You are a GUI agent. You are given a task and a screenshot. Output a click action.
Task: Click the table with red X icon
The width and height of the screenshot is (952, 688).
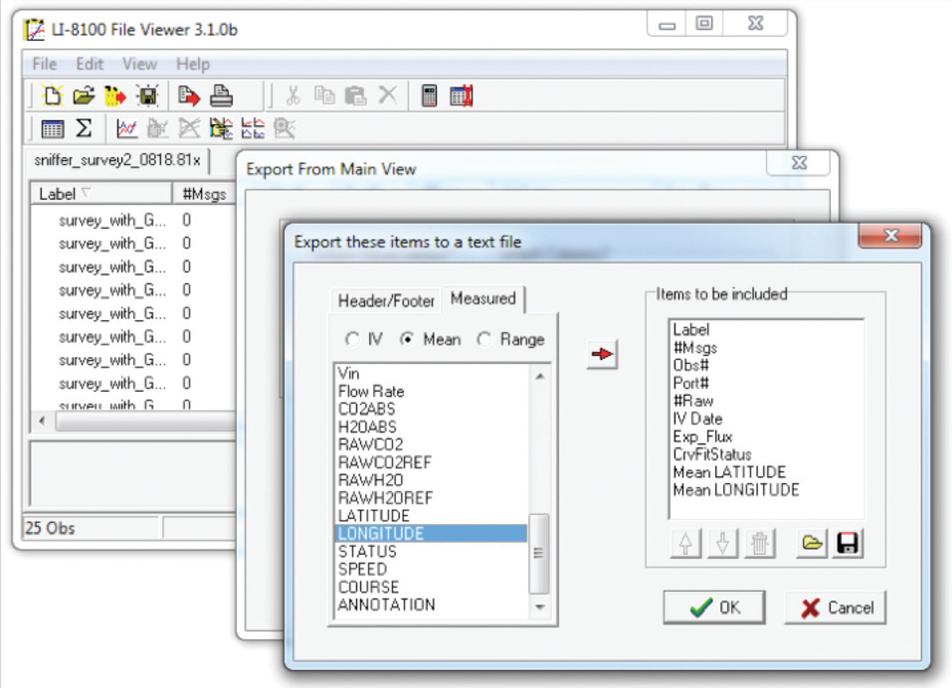461,95
